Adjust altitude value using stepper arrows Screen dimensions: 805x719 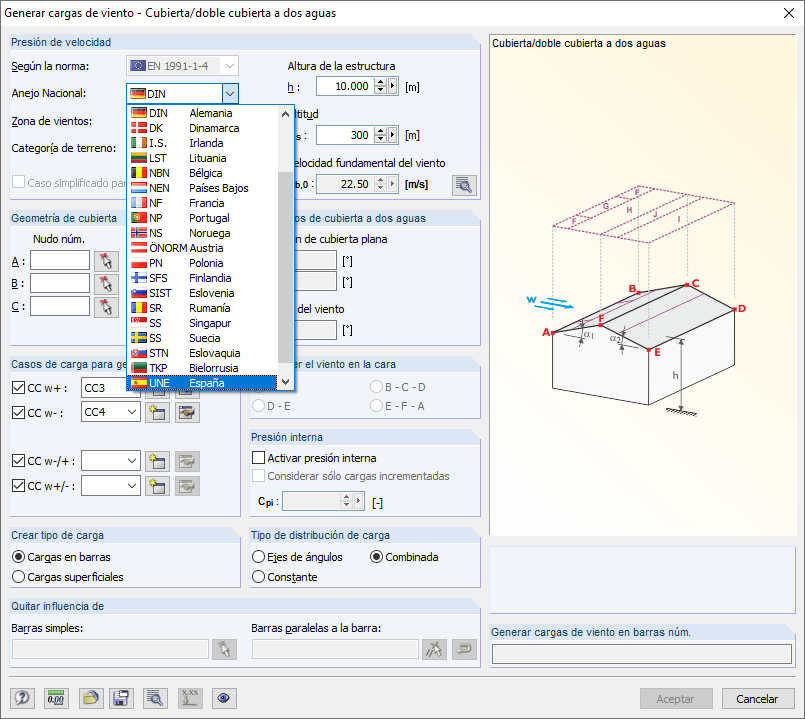coord(380,135)
